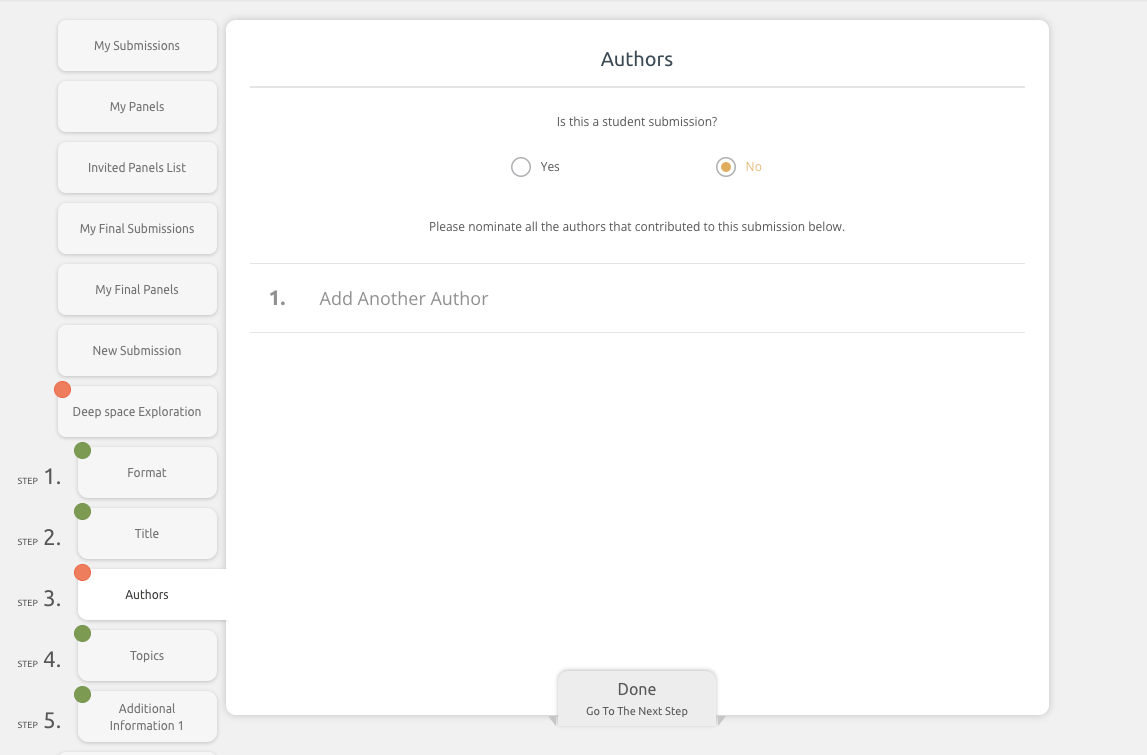Select No for student submission
Image resolution: width=1147 pixels, height=755 pixels.
pos(726,167)
